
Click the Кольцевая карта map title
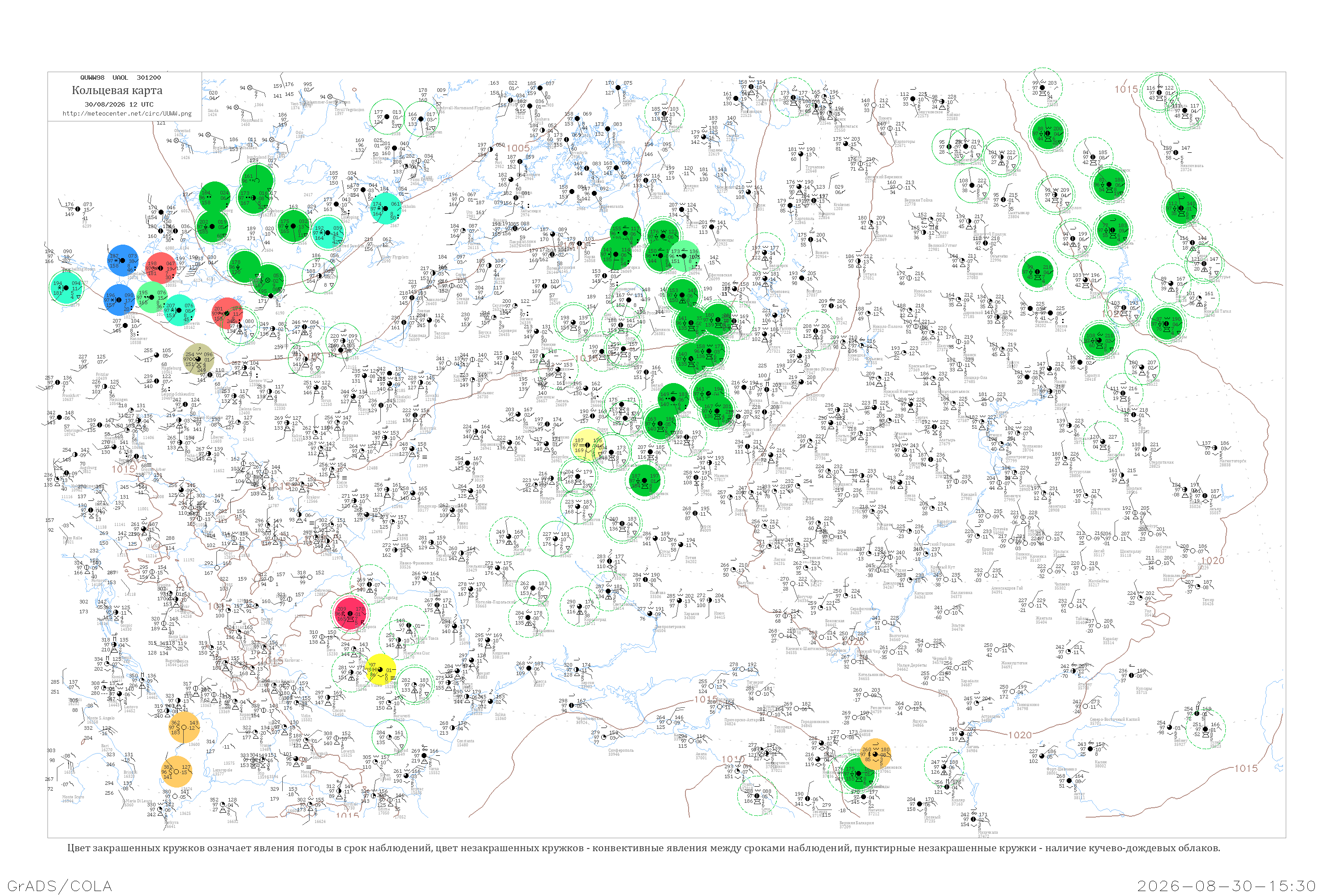pos(117,90)
